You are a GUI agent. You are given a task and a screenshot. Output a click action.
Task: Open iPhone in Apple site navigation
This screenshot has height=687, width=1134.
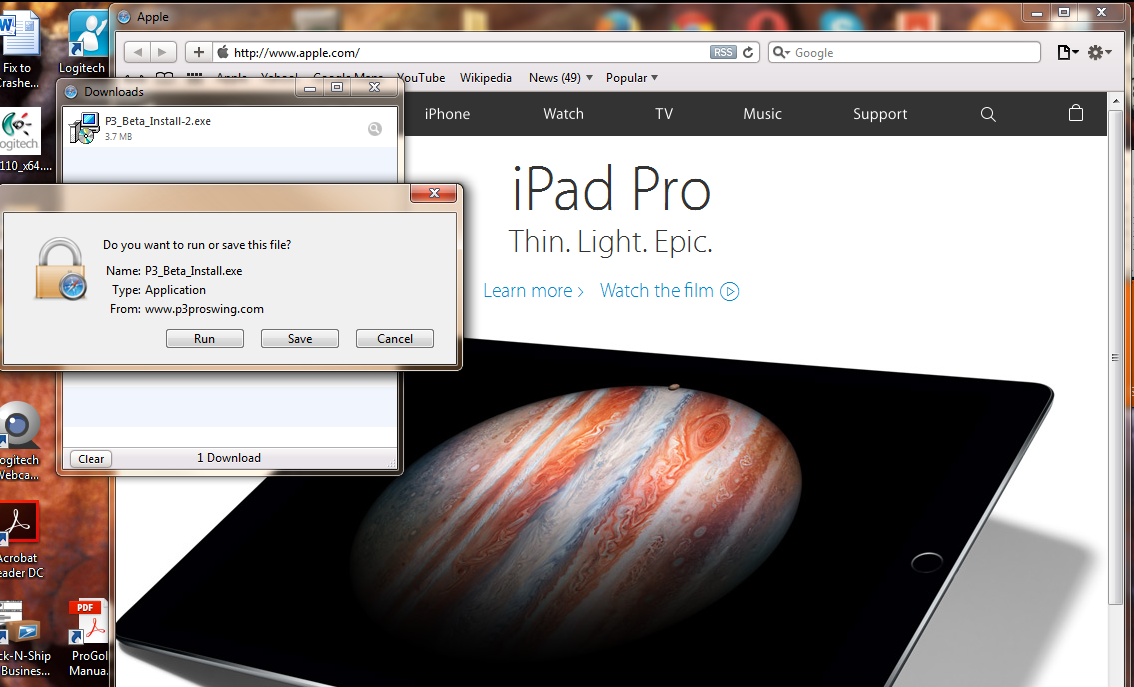447,114
